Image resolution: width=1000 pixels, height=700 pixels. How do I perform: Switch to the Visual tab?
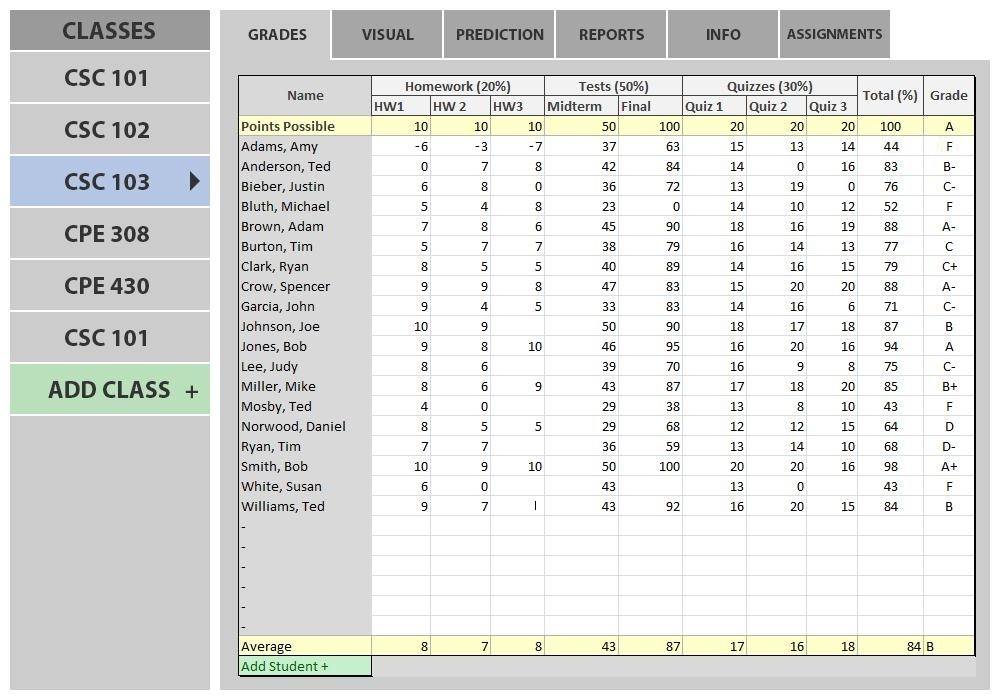tap(387, 35)
